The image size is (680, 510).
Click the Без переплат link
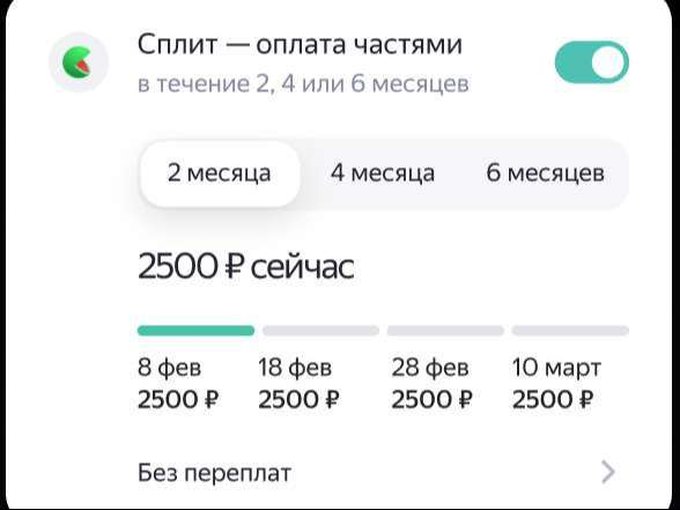coord(214,472)
